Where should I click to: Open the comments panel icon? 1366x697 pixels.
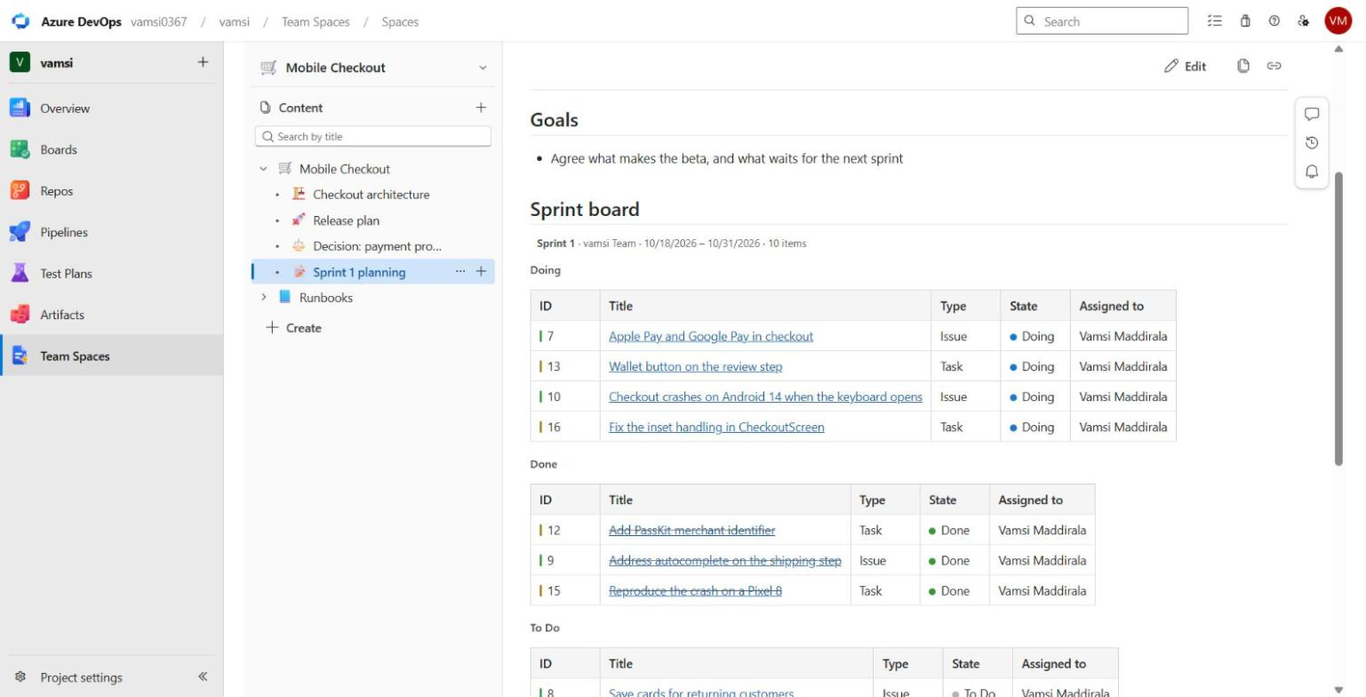[x=1312, y=114]
